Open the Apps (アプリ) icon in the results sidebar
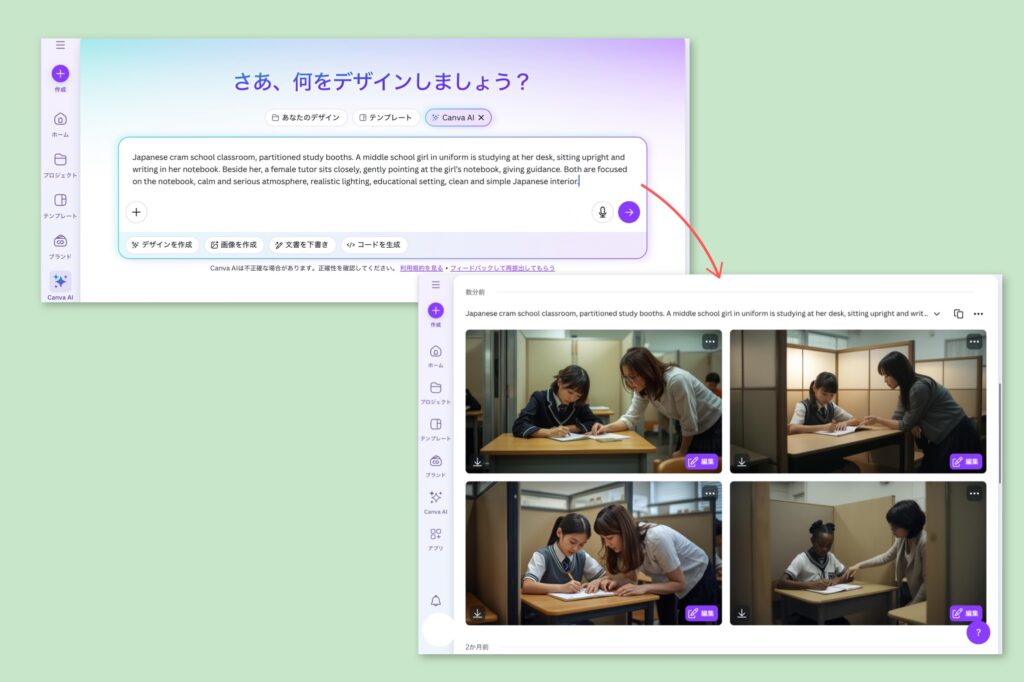 pos(435,538)
